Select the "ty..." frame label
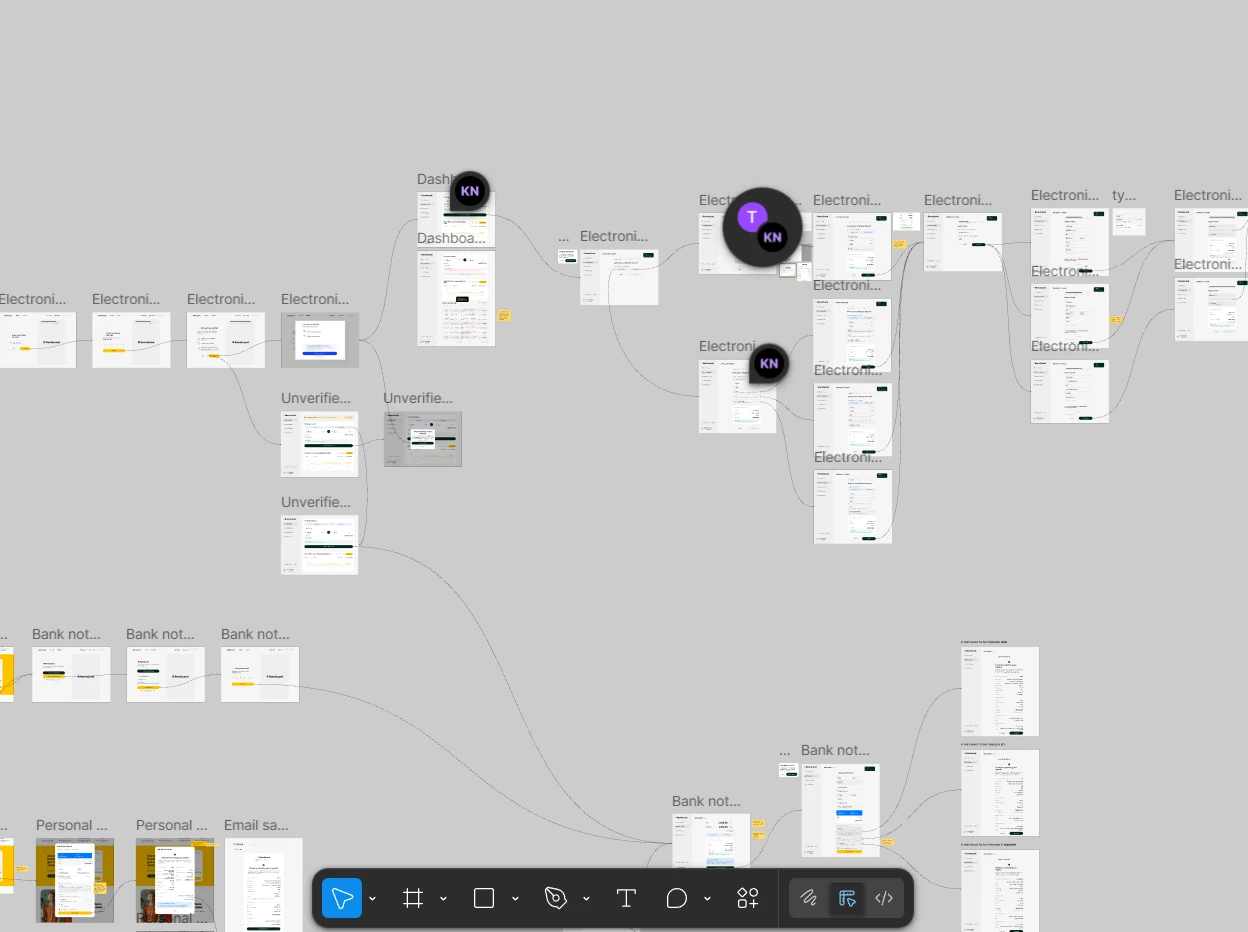The image size is (1248, 932). [1124, 195]
